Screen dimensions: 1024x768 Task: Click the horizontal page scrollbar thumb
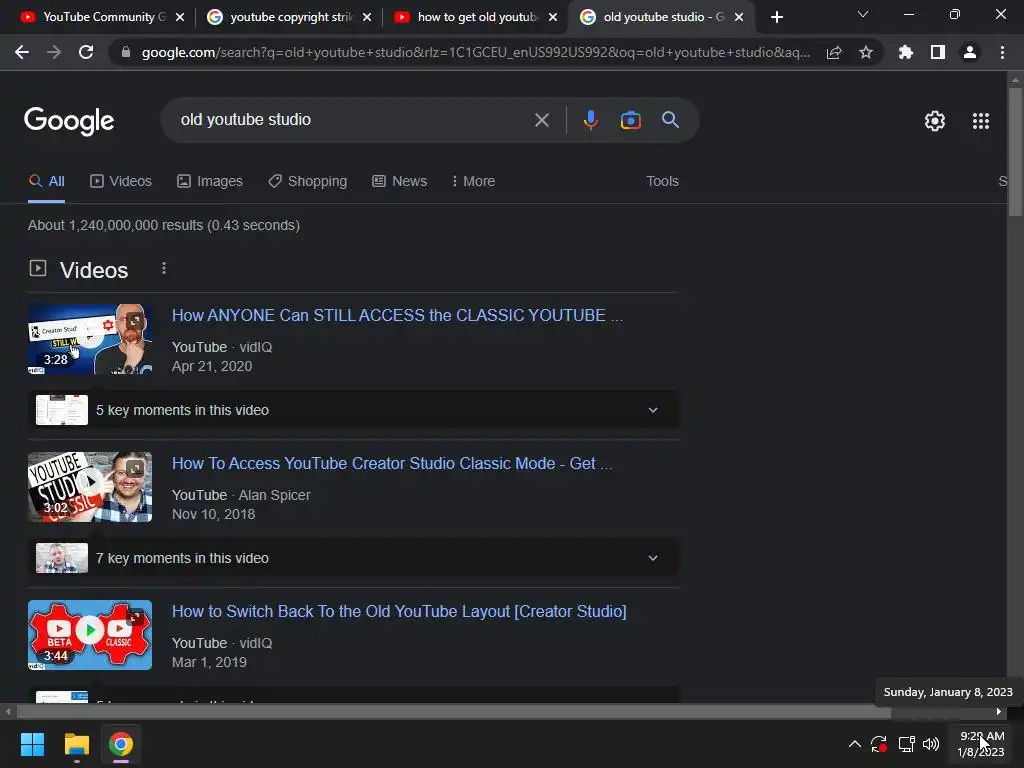click(454, 712)
